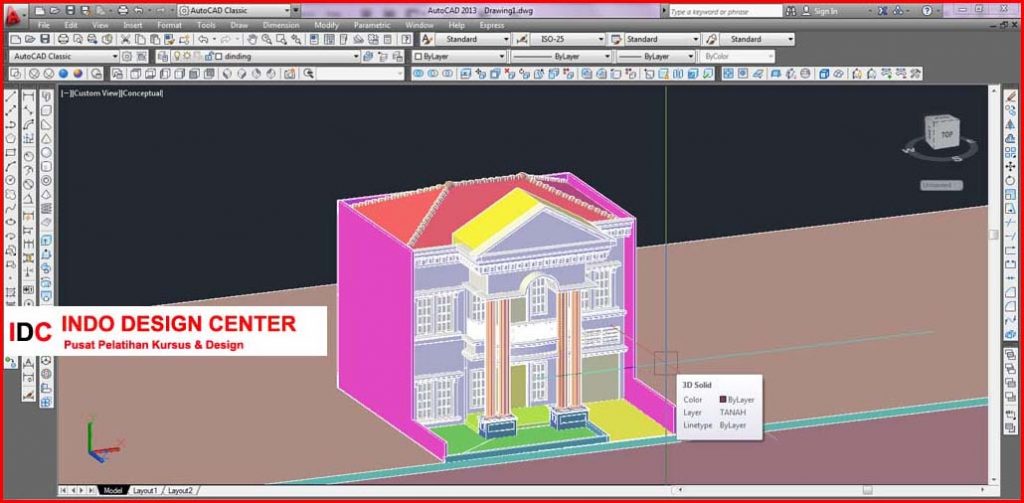Click ViewCube TOP face
The image size is (1024, 503).
point(947,135)
